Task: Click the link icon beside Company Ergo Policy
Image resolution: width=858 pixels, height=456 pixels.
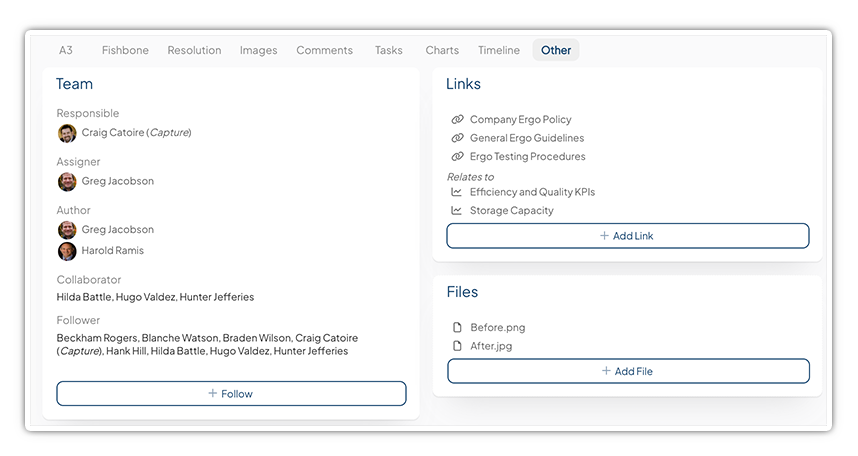Action: pyautogui.click(x=457, y=120)
